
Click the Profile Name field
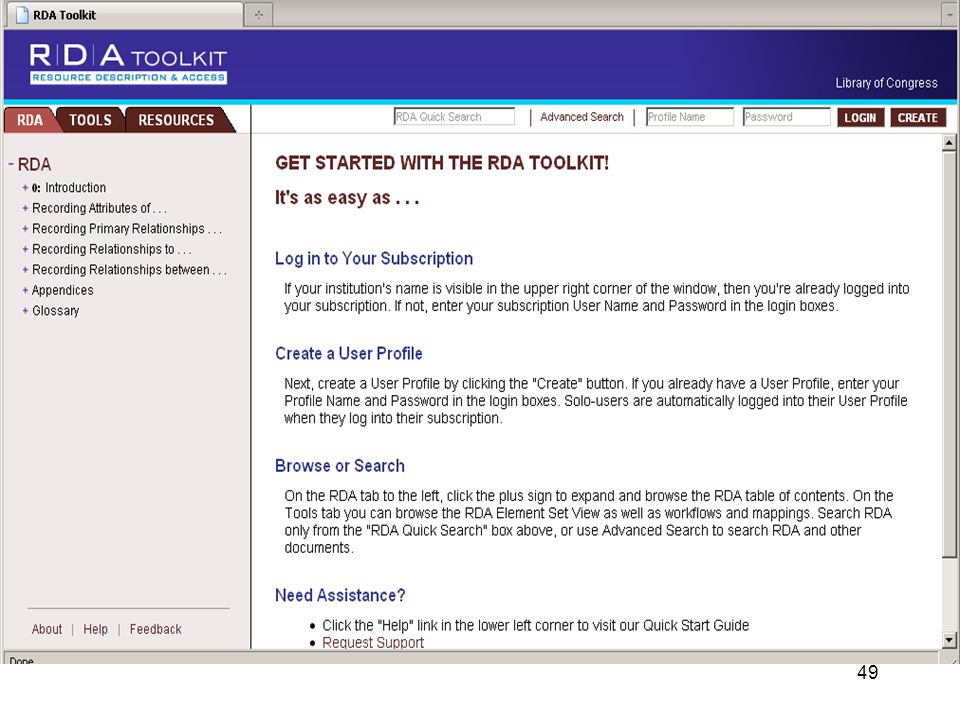(x=690, y=117)
